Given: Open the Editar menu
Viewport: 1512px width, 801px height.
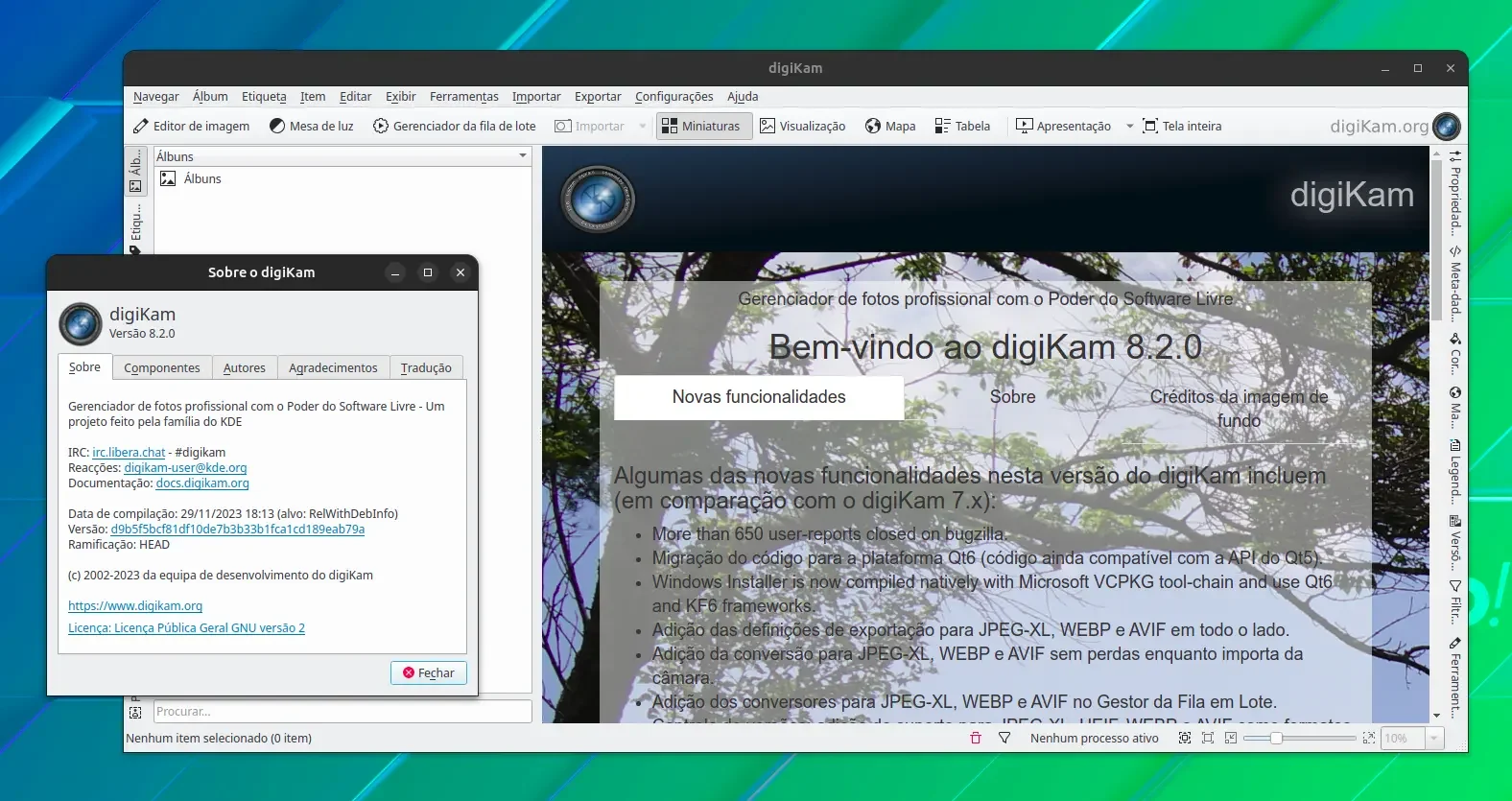Looking at the screenshot, I should (355, 97).
